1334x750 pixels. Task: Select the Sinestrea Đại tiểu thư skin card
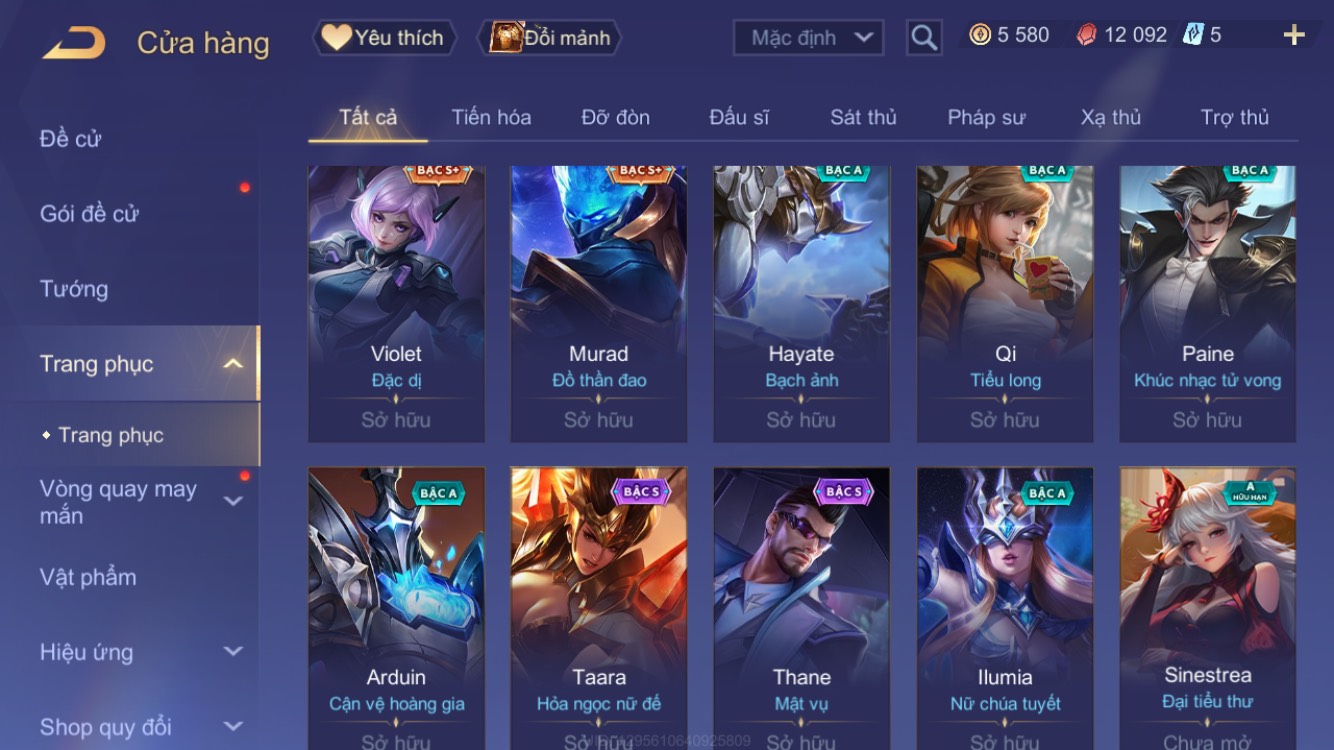(x=1208, y=608)
